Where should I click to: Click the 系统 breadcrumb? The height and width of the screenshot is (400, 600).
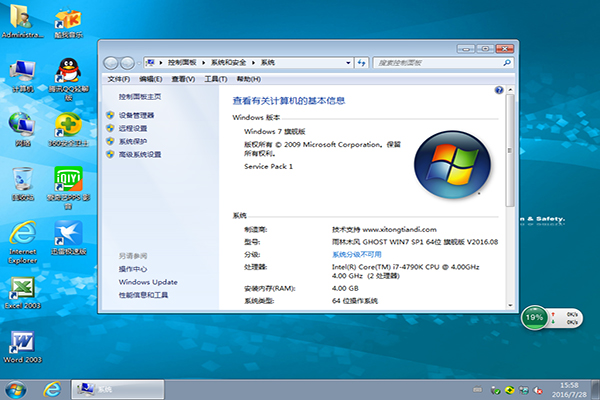(267, 63)
